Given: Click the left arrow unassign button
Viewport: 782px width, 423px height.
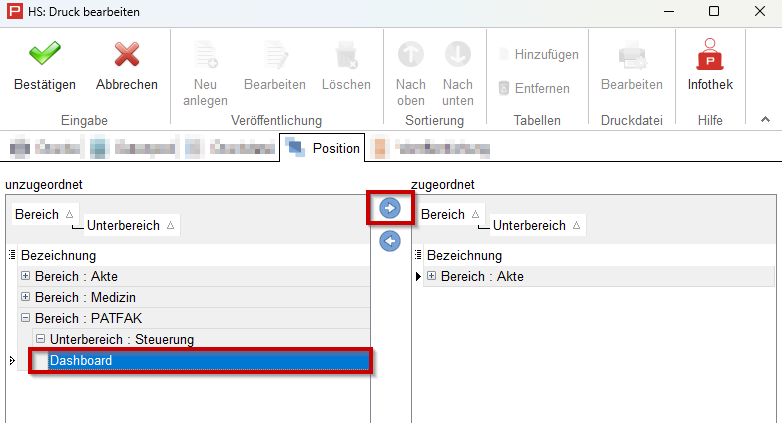Looking at the screenshot, I should click(x=390, y=241).
